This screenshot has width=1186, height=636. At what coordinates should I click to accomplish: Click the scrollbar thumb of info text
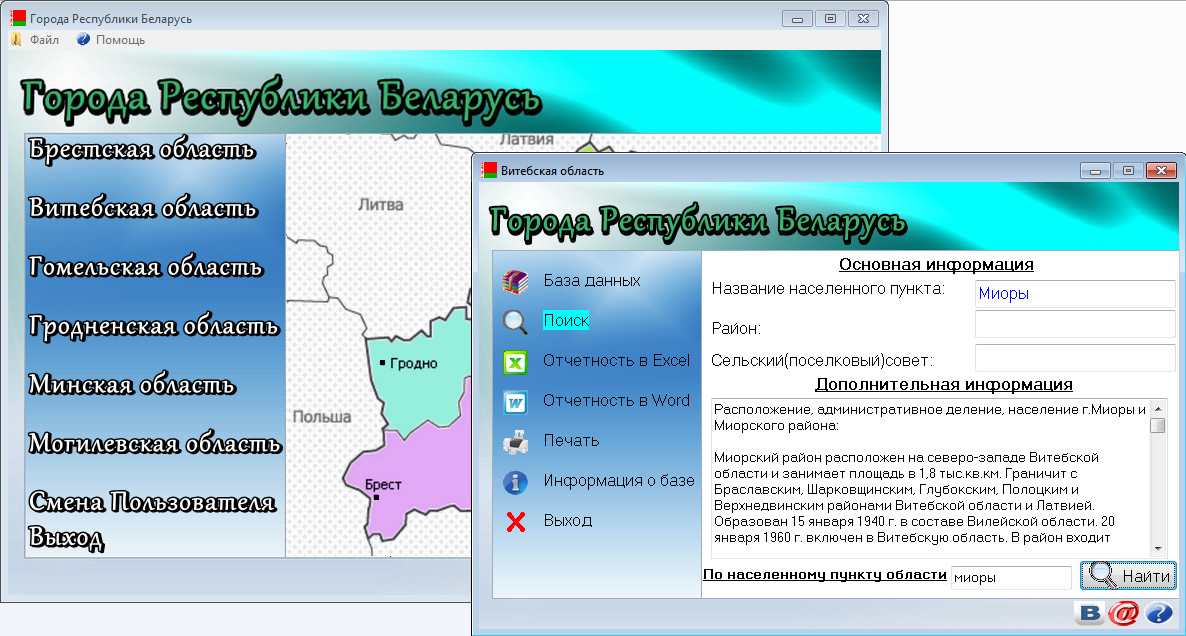[x=1158, y=426]
